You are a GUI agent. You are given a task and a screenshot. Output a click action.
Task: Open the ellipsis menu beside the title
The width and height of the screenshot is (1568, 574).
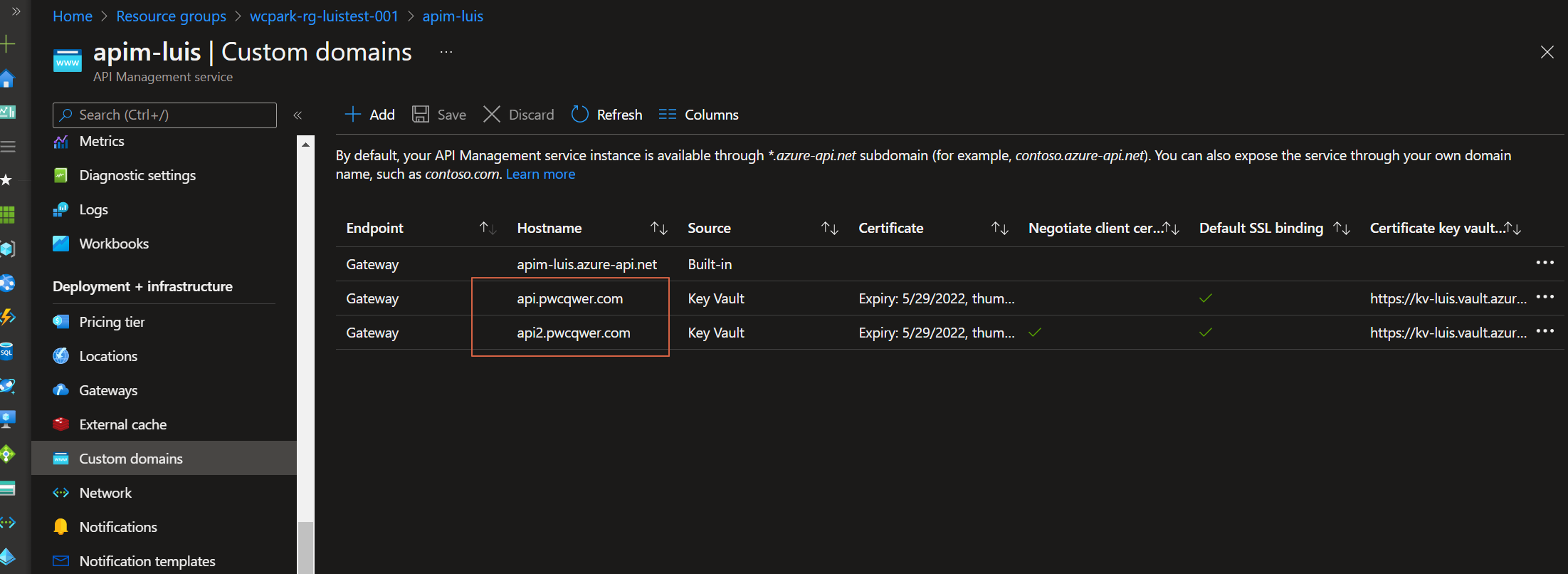coord(446,52)
